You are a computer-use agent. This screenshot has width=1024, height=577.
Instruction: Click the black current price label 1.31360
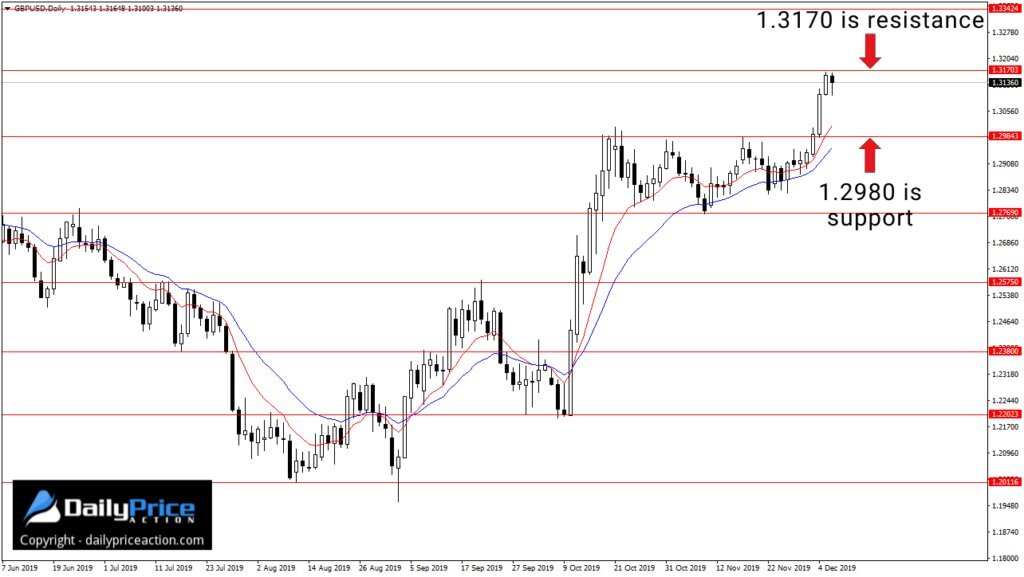tap(1005, 83)
